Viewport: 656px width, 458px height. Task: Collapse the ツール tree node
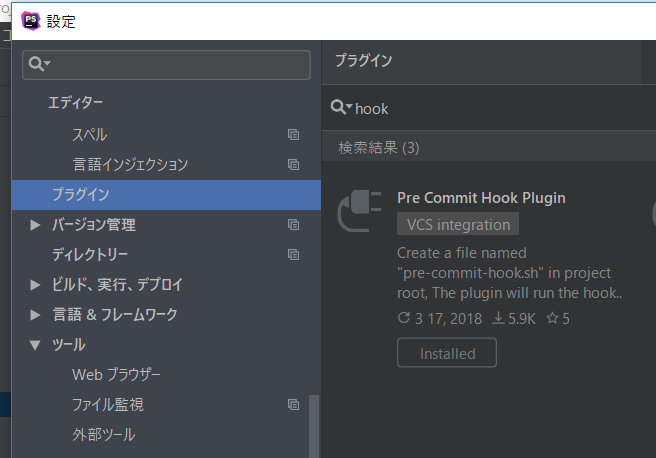36,345
